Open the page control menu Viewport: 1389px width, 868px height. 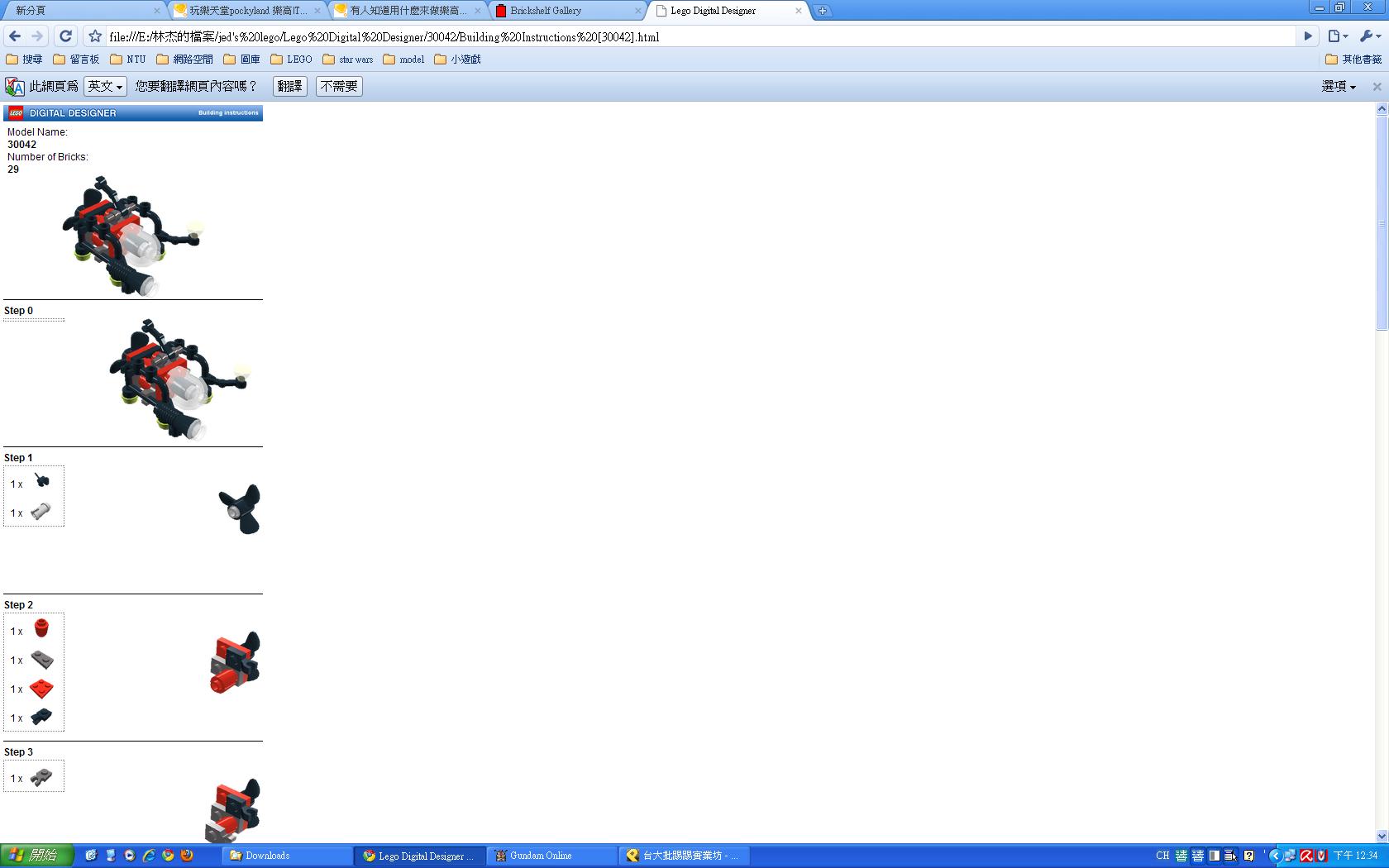[x=1338, y=36]
